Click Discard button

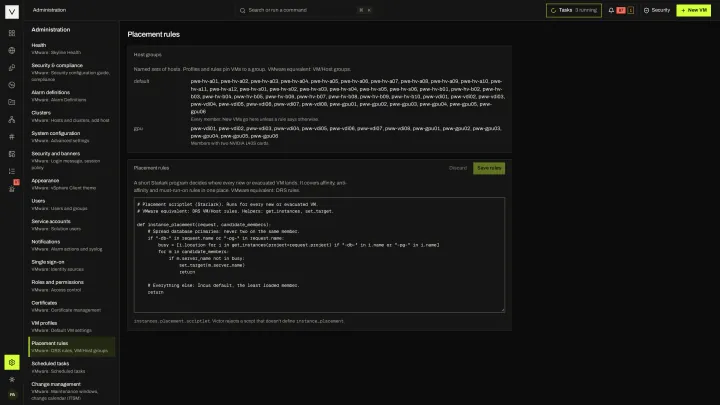click(457, 168)
